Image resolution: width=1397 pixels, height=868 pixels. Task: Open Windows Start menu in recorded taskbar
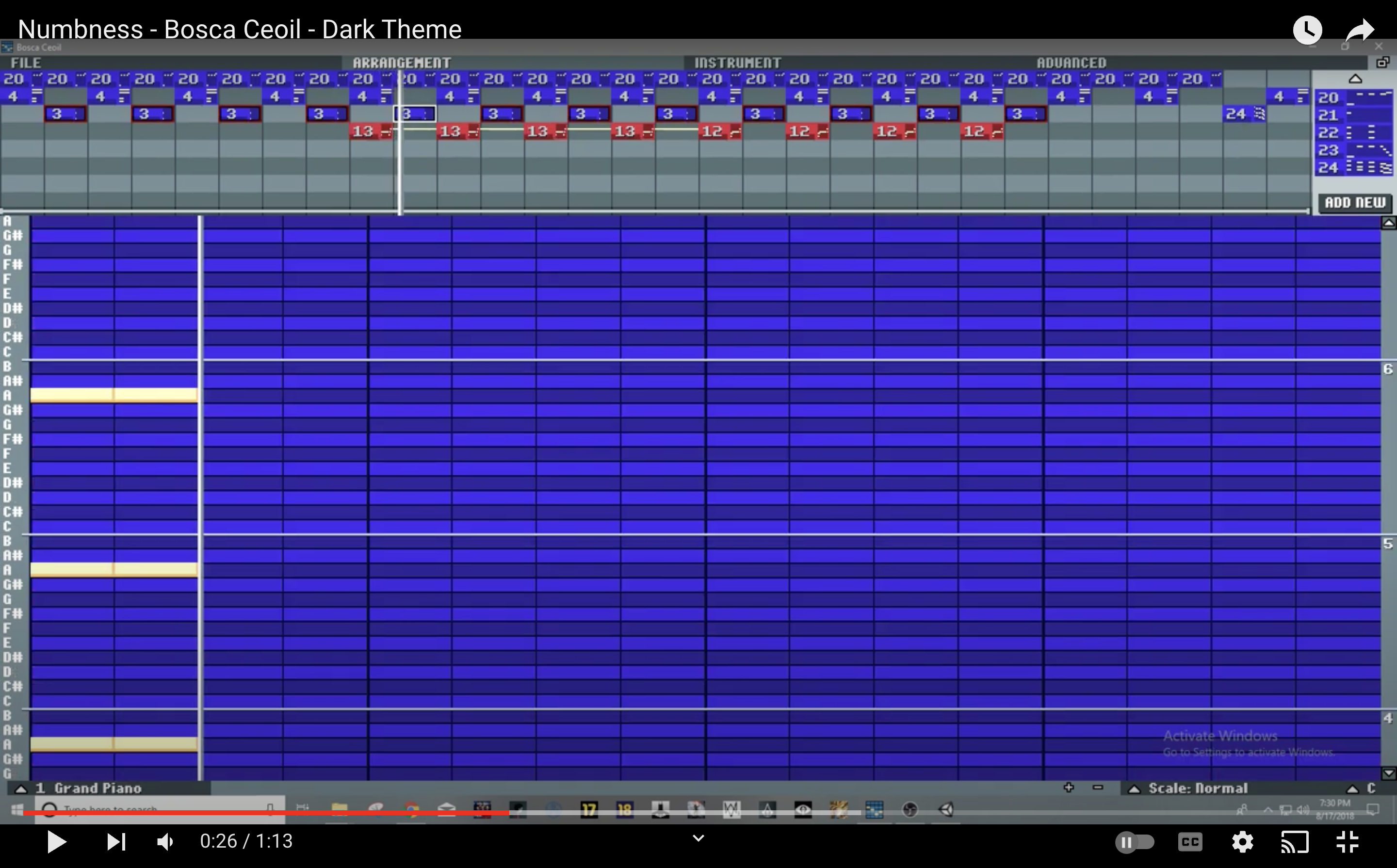pyautogui.click(x=17, y=810)
